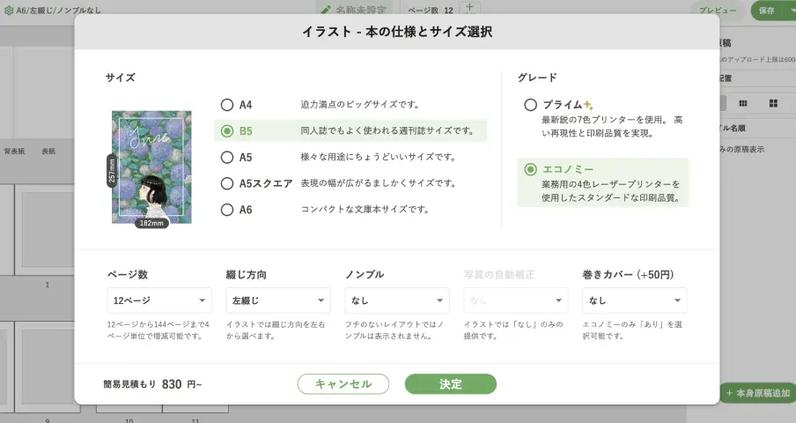The width and height of the screenshot is (796, 423).
Task: Expand the 巻きカバー dropdown
Action: tap(635, 300)
